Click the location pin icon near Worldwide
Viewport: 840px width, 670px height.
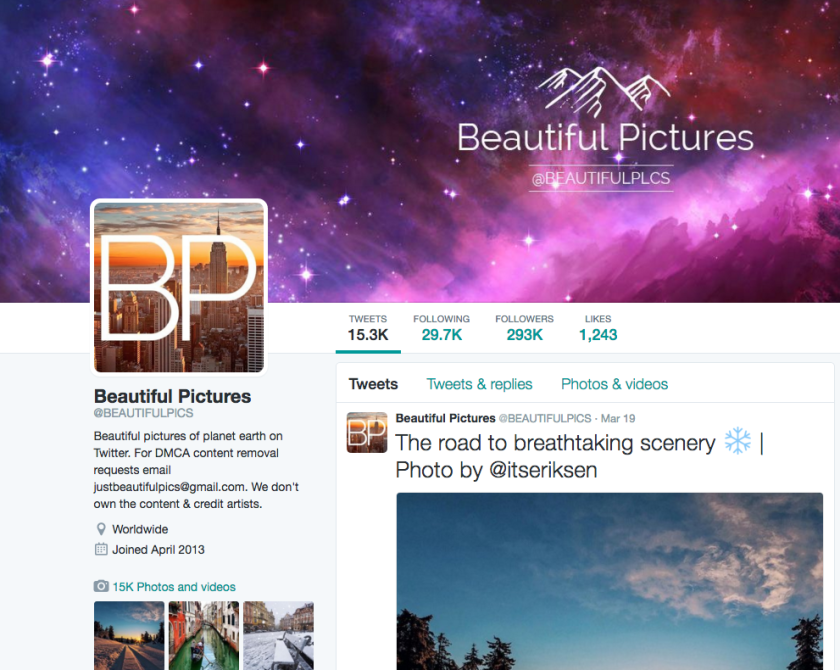pos(101,529)
